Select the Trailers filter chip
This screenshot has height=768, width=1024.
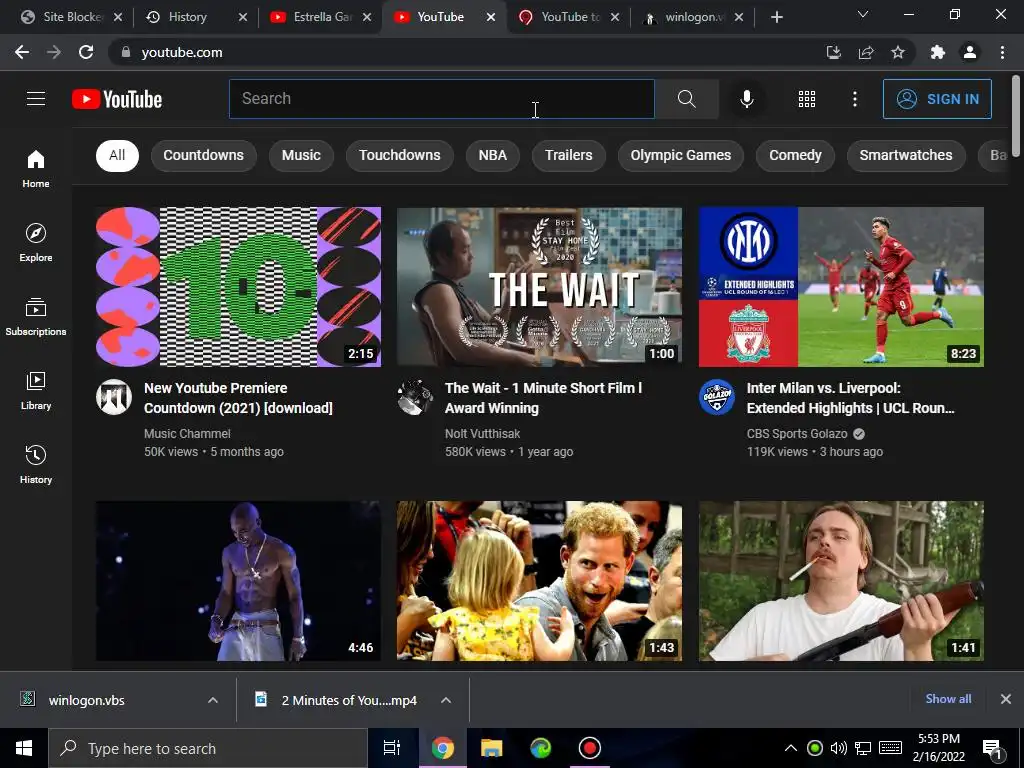[569, 155]
